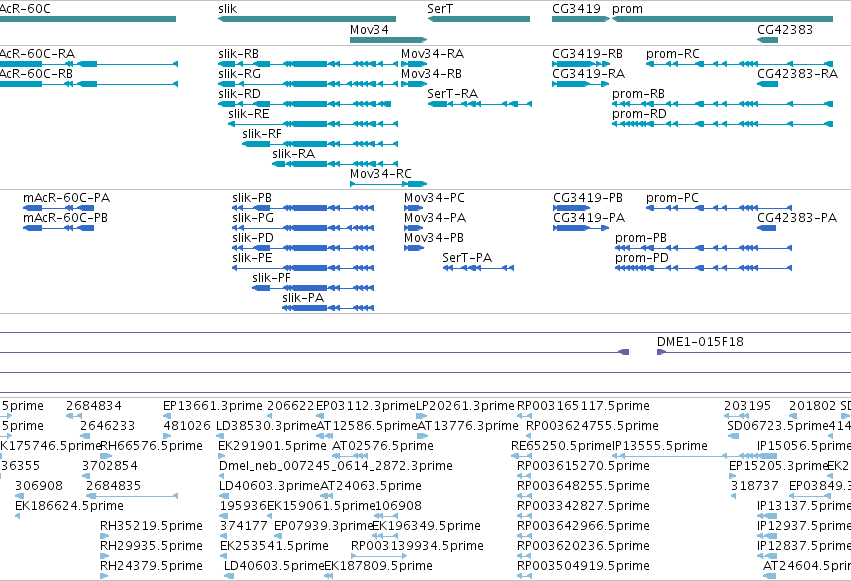The image size is (851, 581).
Task: Select the mAcR-60C-PB protein
Action: pos(59,228)
